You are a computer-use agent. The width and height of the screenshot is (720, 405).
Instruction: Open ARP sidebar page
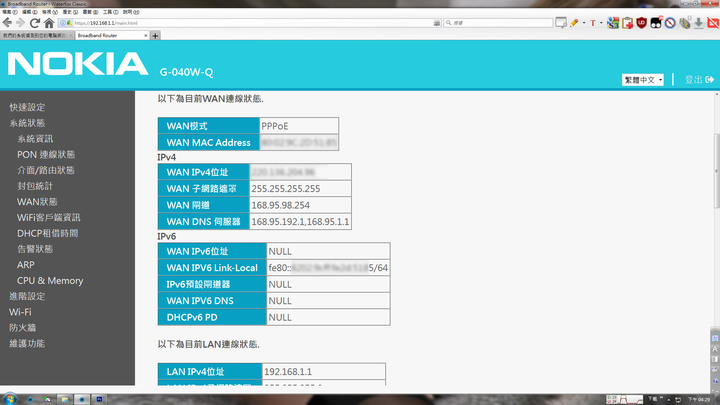[26, 264]
